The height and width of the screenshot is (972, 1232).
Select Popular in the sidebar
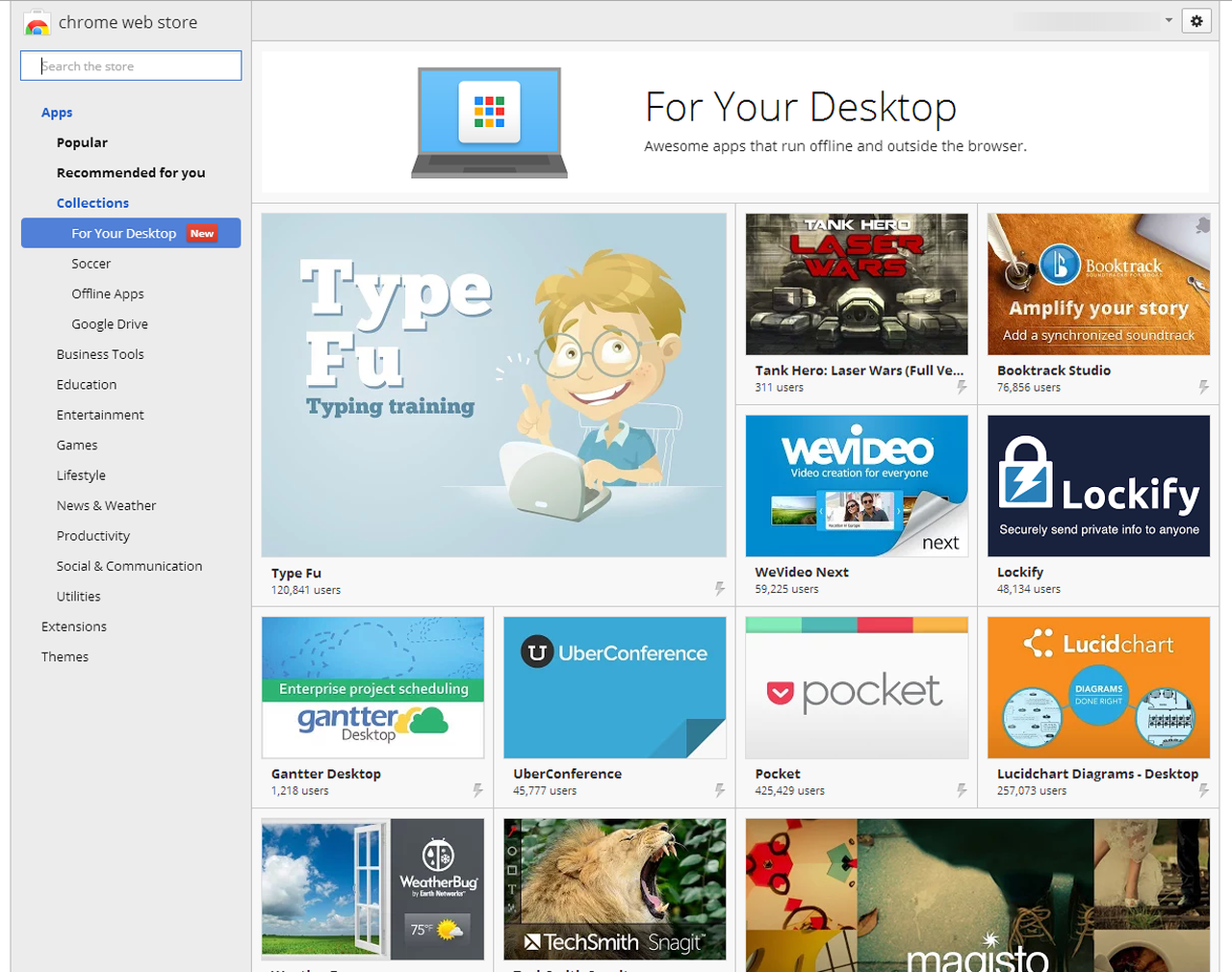[82, 142]
